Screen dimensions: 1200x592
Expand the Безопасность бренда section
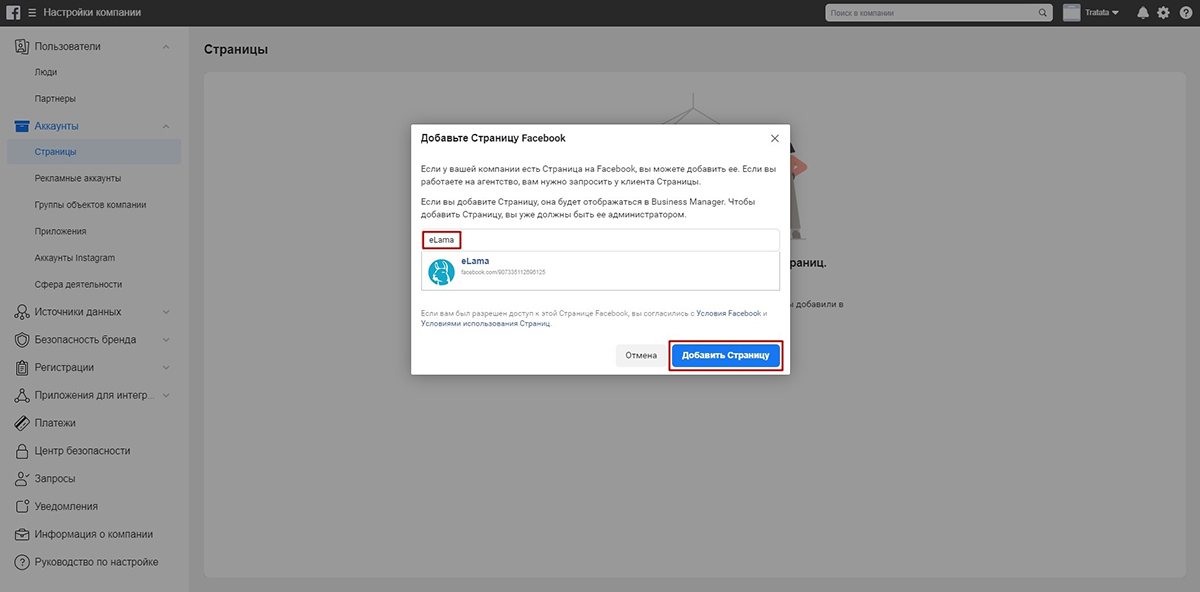pos(166,340)
